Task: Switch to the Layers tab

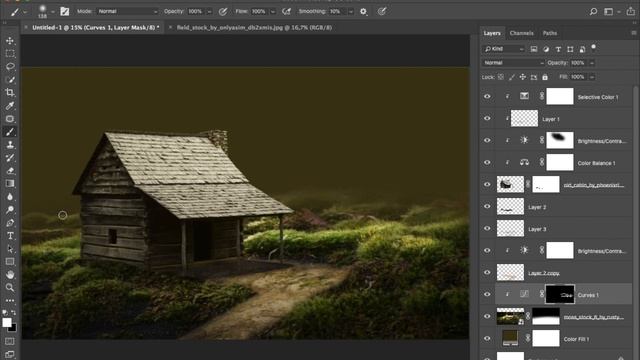Action: pyautogui.click(x=492, y=33)
